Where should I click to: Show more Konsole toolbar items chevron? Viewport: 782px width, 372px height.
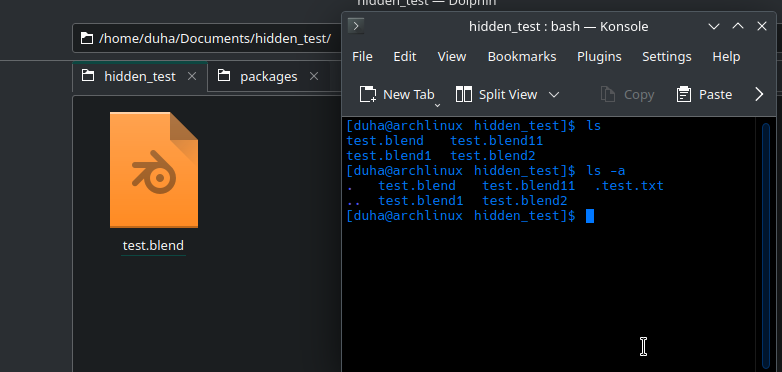pyautogui.click(x=759, y=94)
